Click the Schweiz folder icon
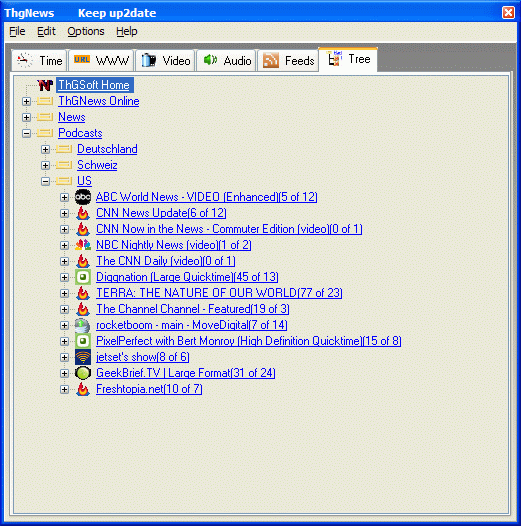 click(x=64, y=165)
